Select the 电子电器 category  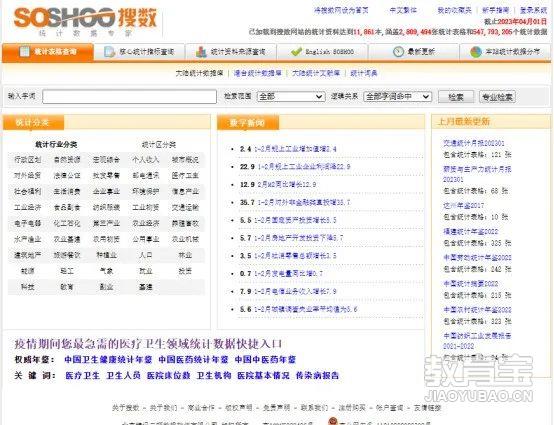28,223
